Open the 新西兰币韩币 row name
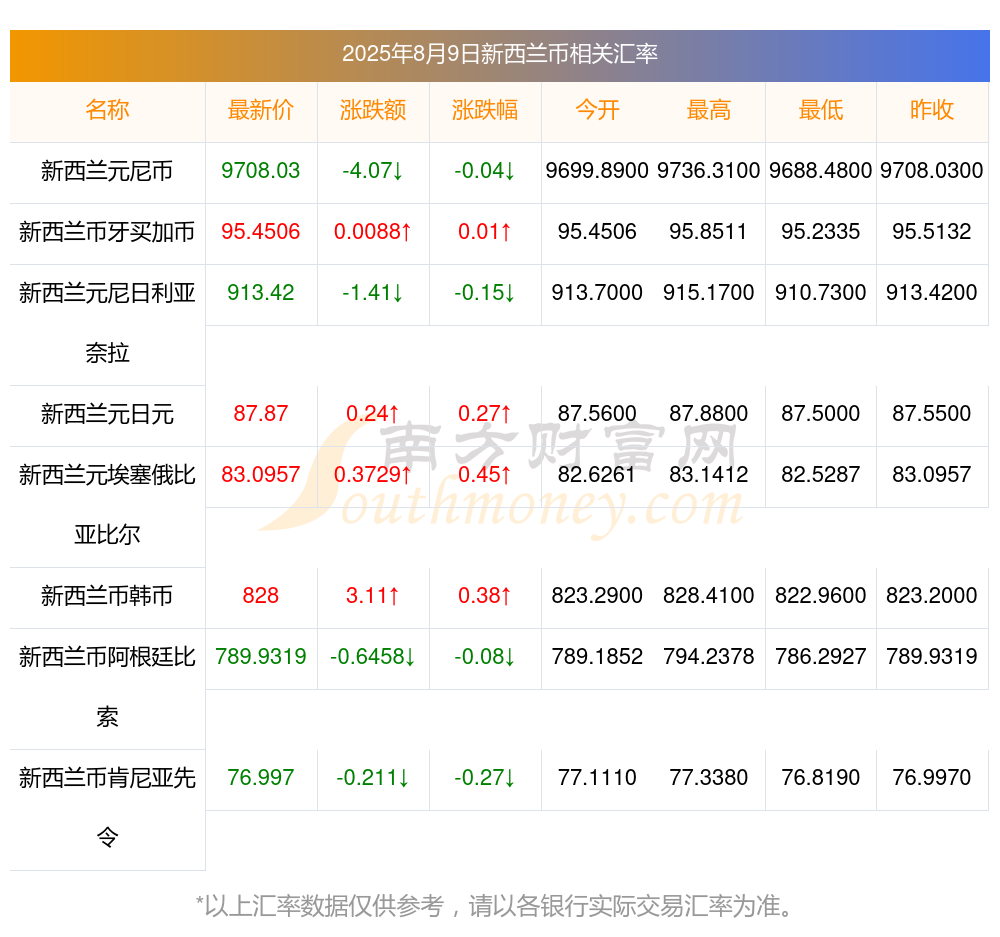Screen dimensions: 1000x937 (107, 596)
